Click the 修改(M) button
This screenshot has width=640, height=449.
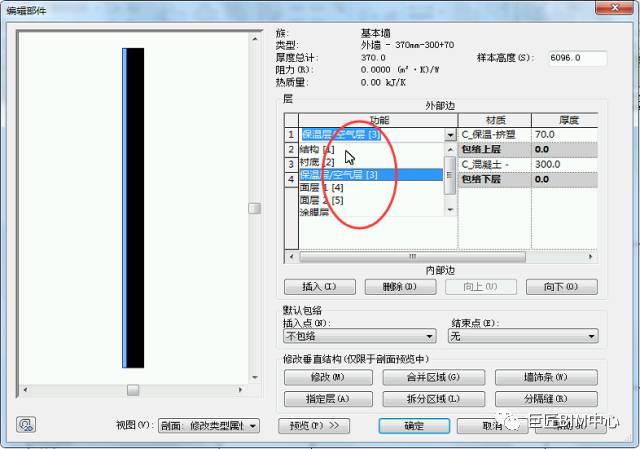[328, 377]
